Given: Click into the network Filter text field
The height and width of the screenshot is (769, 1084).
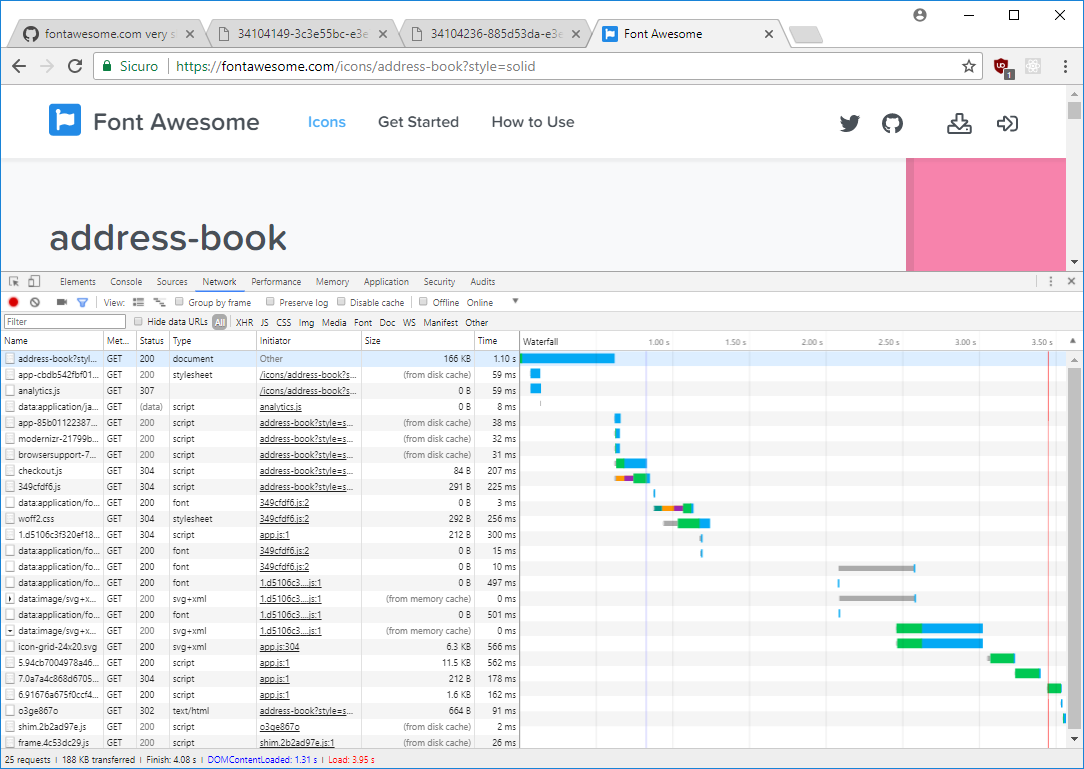Looking at the screenshot, I should click(x=65, y=322).
